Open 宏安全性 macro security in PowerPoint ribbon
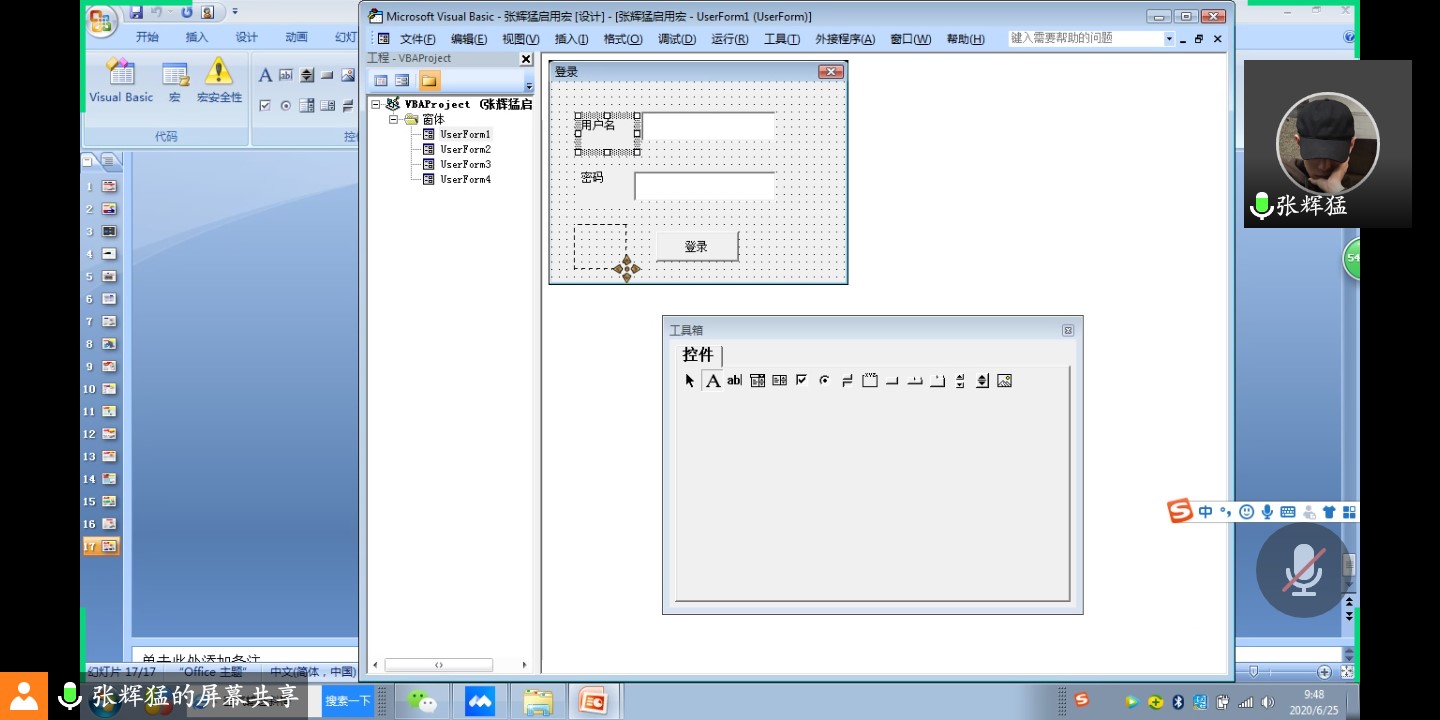 coord(219,82)
